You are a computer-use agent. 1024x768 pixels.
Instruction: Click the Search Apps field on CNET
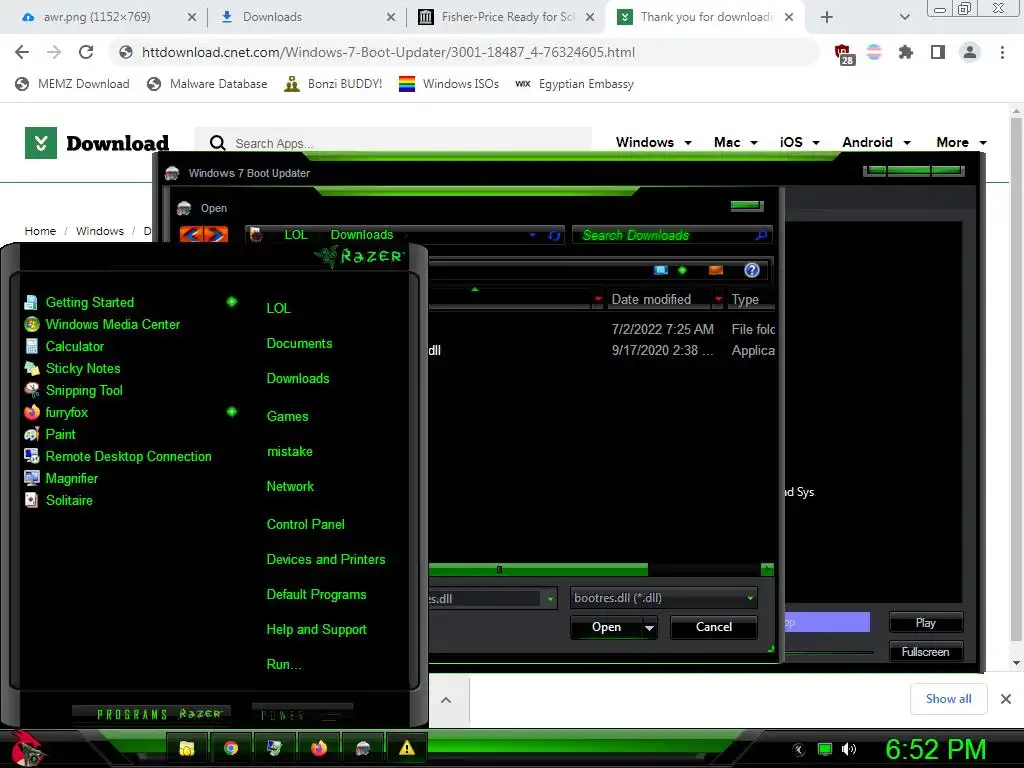pos(394,143)
